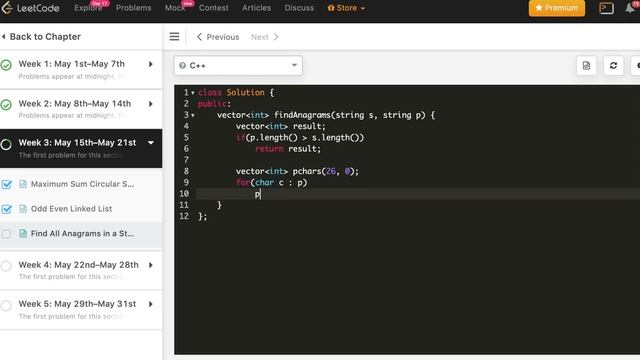
Task: Open the Mock section
Action: (x=175, y=8)
